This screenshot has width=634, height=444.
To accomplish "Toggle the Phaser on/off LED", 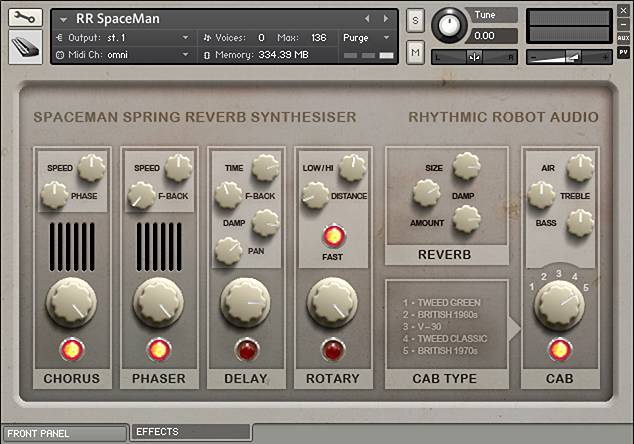I will [x=159, y=349].
